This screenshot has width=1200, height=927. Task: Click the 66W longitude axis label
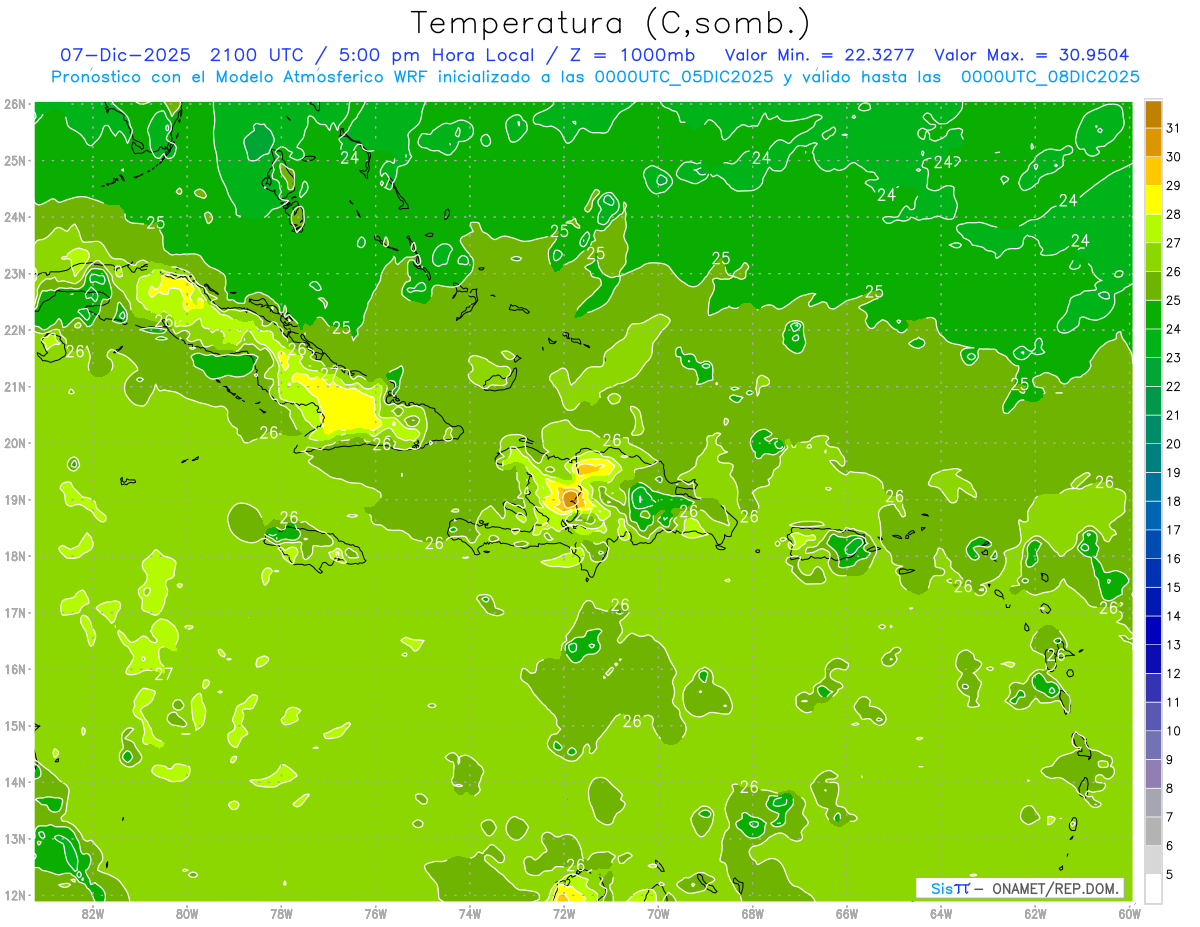(846, 913)
